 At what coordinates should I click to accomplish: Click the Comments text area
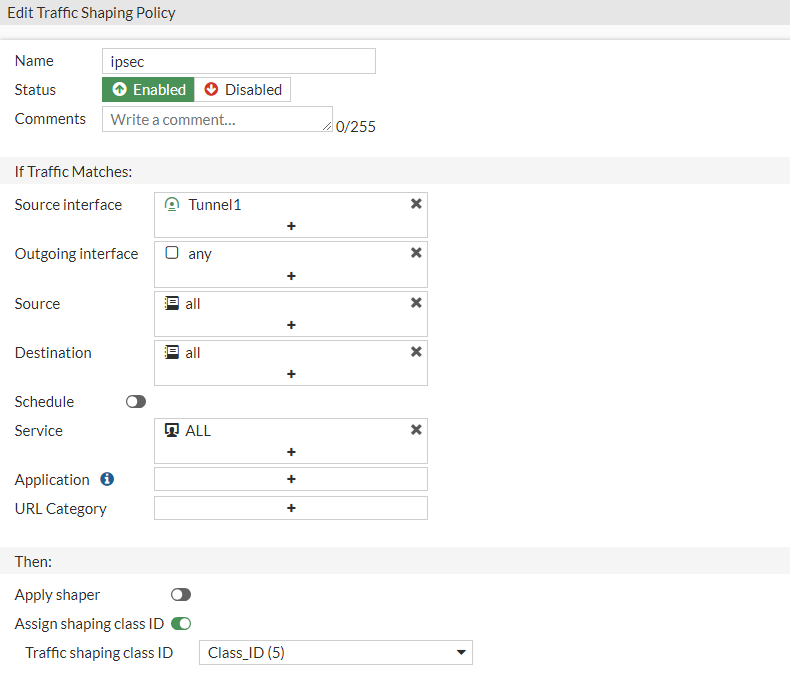coord(217,119)
